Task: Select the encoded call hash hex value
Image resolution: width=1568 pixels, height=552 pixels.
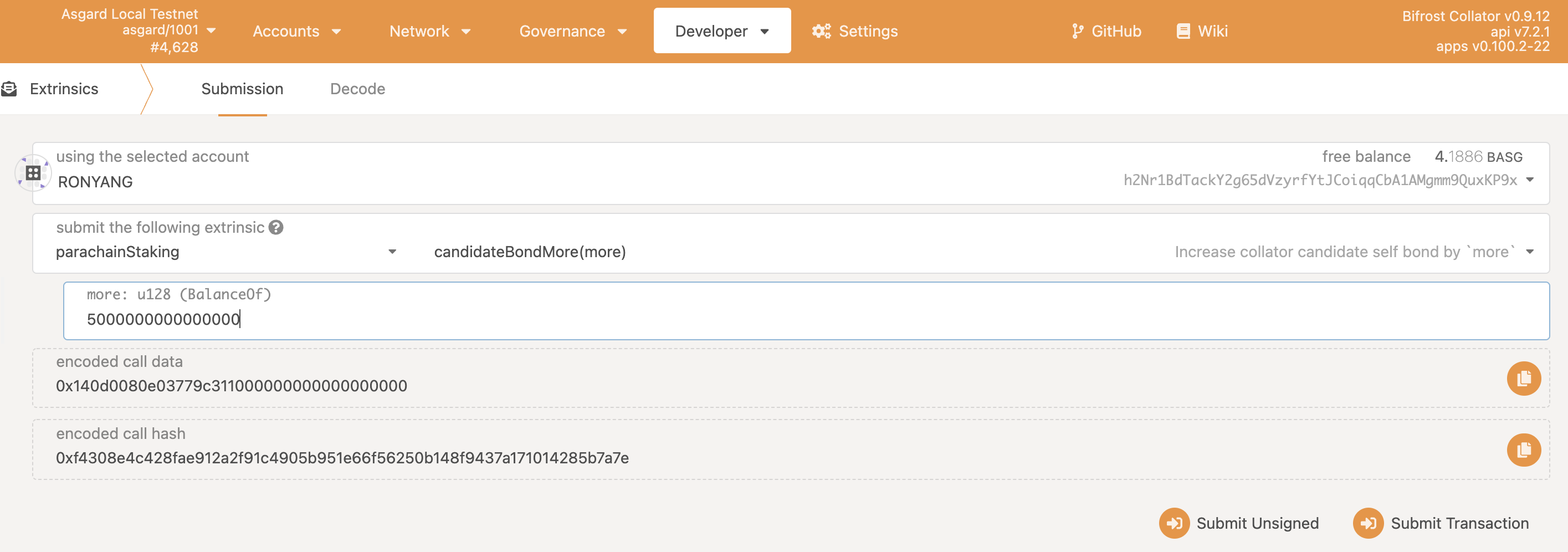Action: [342, 458]
